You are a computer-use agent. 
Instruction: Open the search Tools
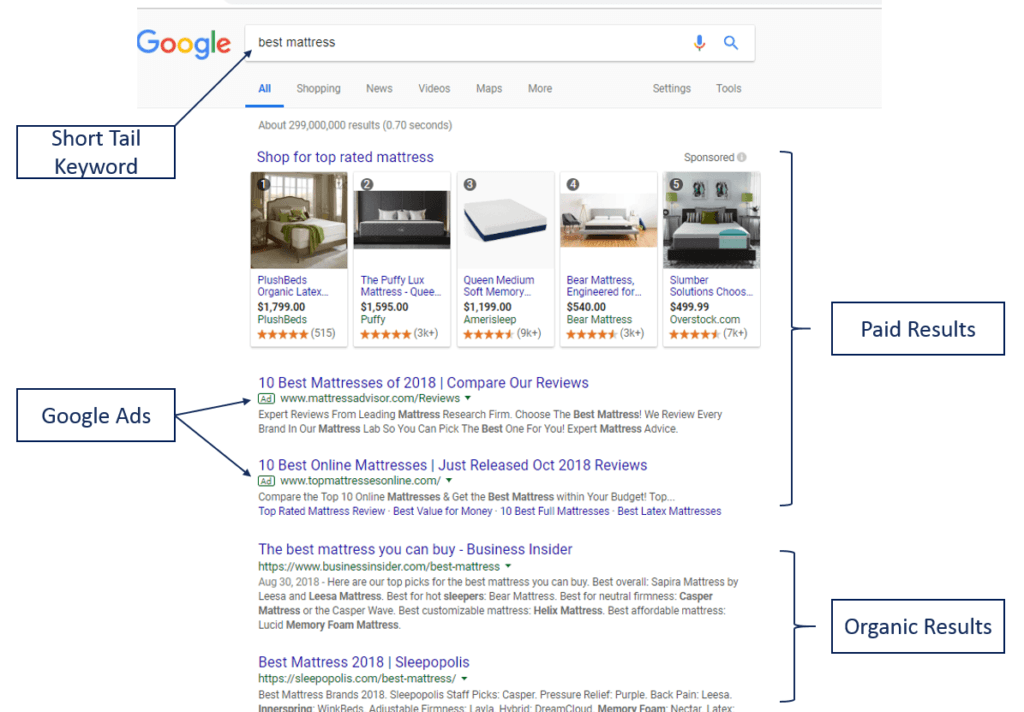pos(729,89)
